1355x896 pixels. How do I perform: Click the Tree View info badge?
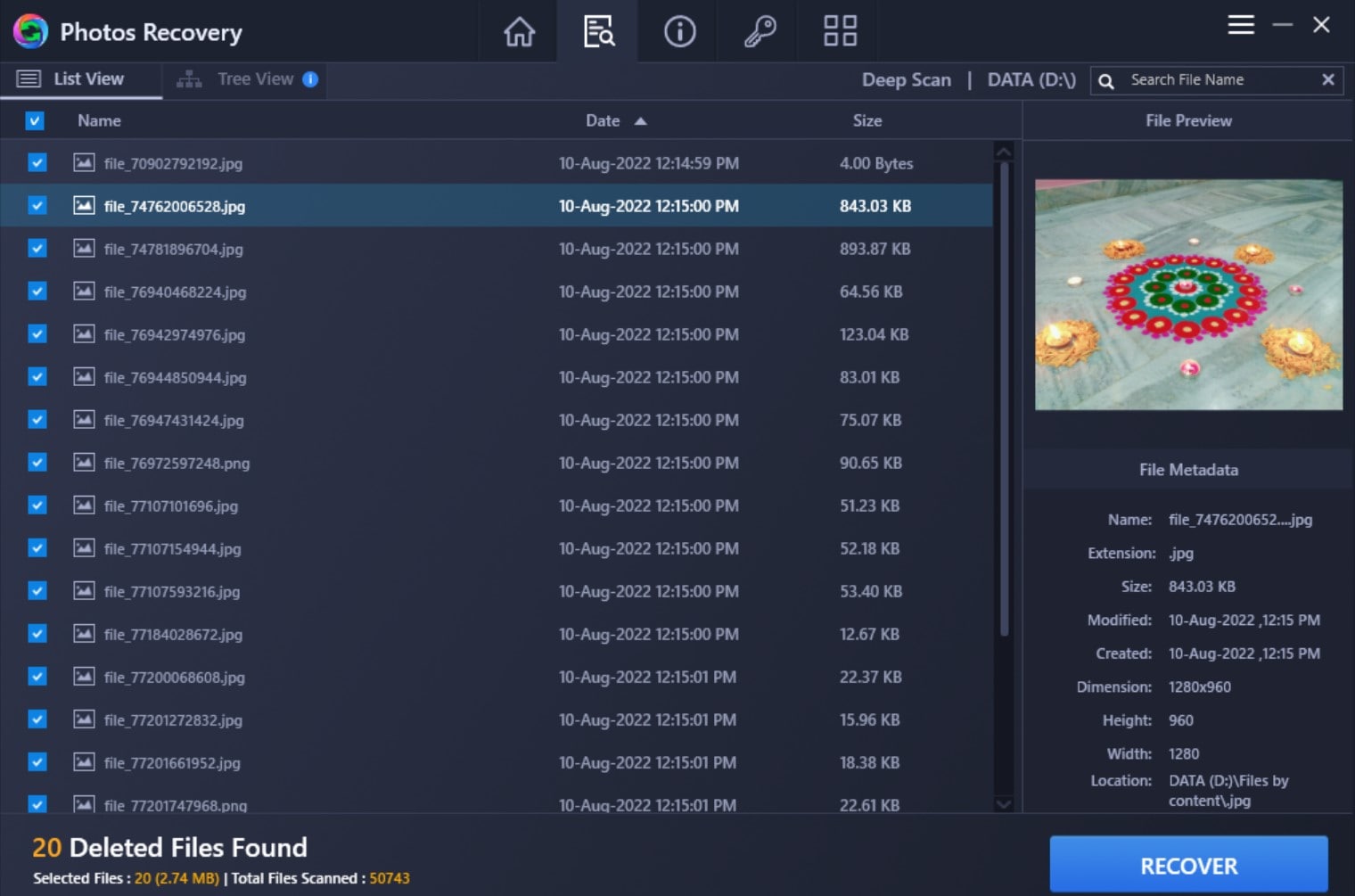tap(310, 79)
